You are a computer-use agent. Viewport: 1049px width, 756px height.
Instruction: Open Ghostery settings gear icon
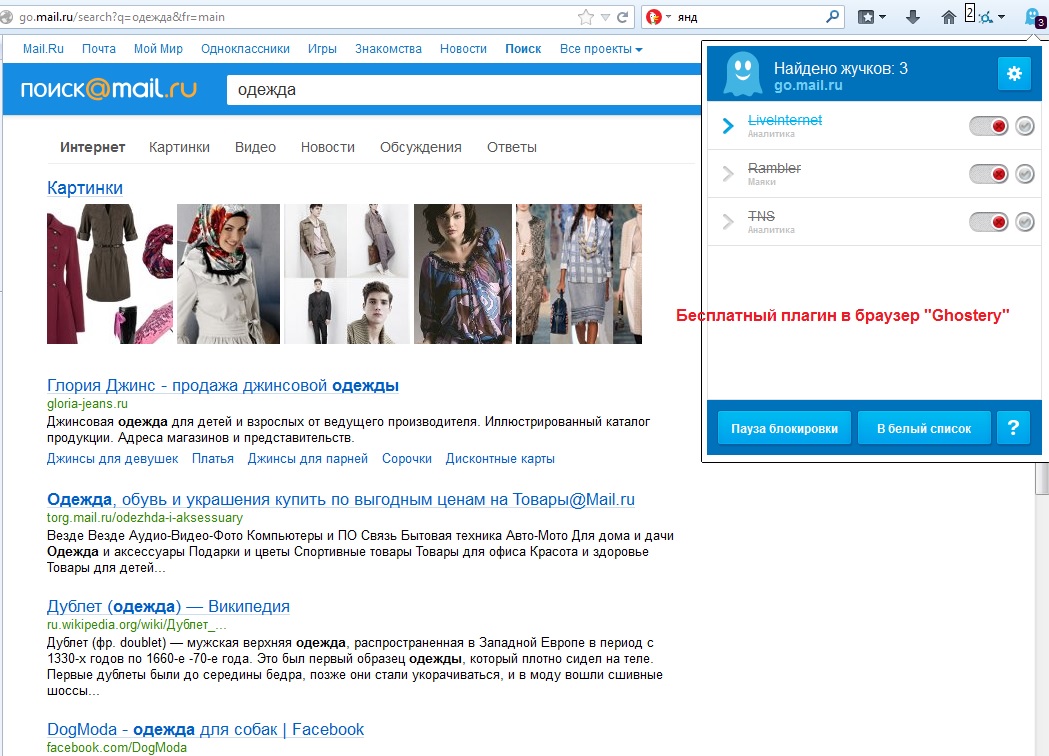point(1014,74)
